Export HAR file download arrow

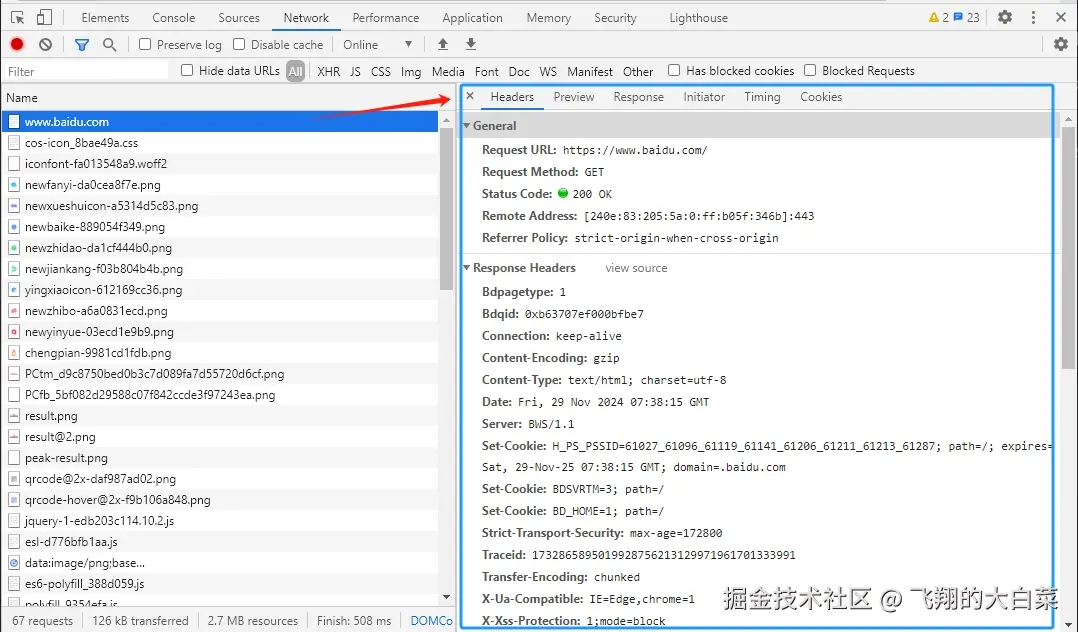[x=471, y=45]
